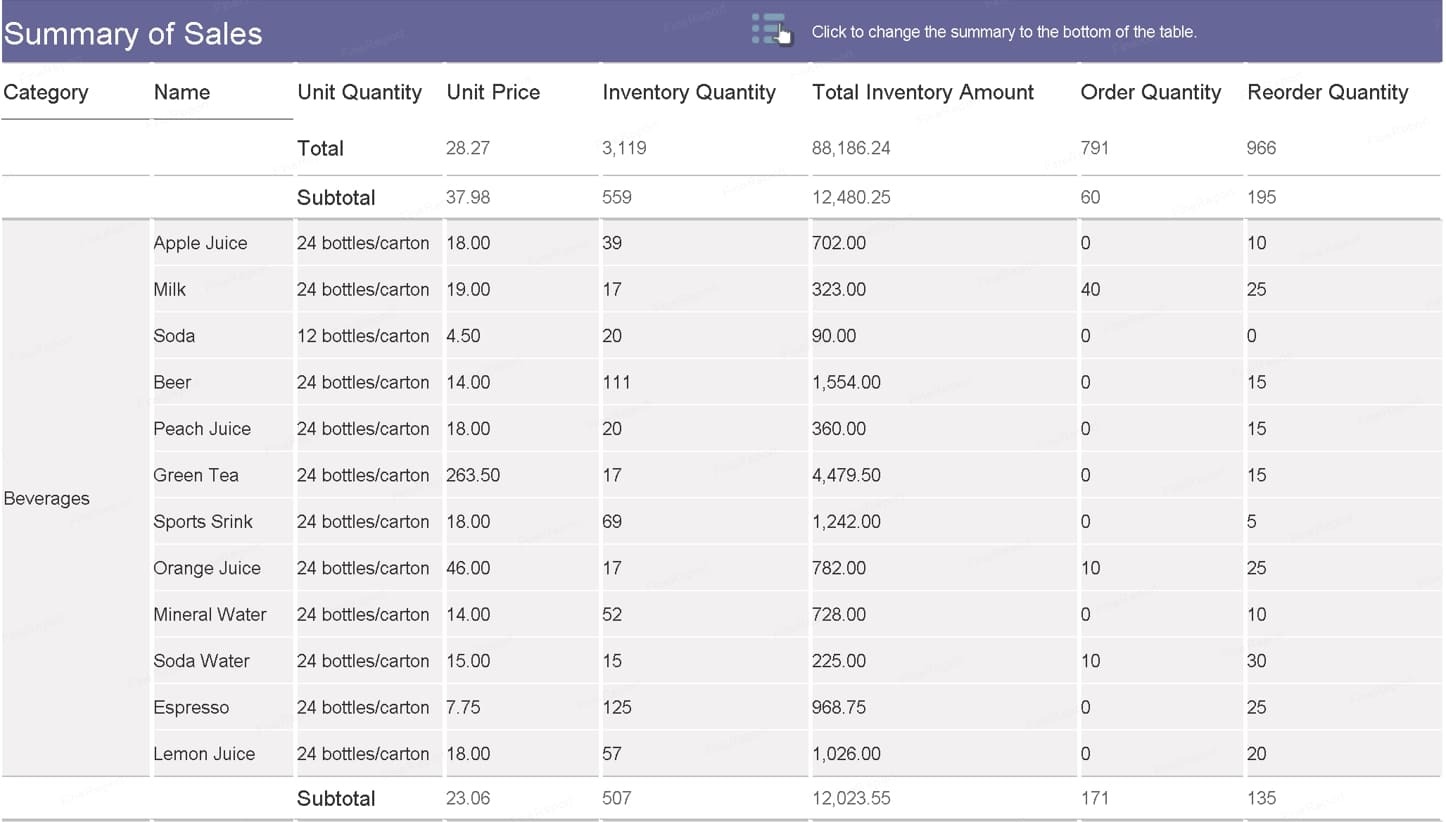Select the Category column header
Image resolution: width=1446 pixels, height=822 pixels.
[x=46, y=93]
